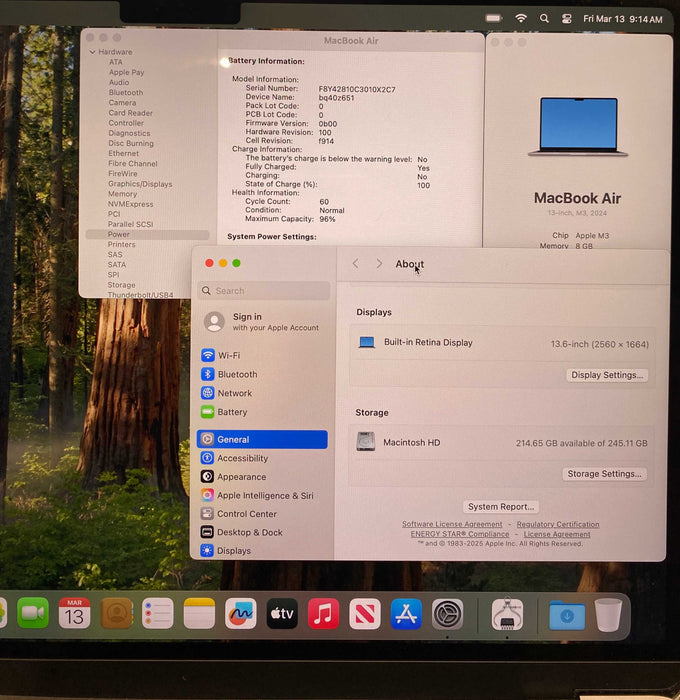Select Apple Pay in System Information sidebar
680x700 pixels.
tap(126, 72)
